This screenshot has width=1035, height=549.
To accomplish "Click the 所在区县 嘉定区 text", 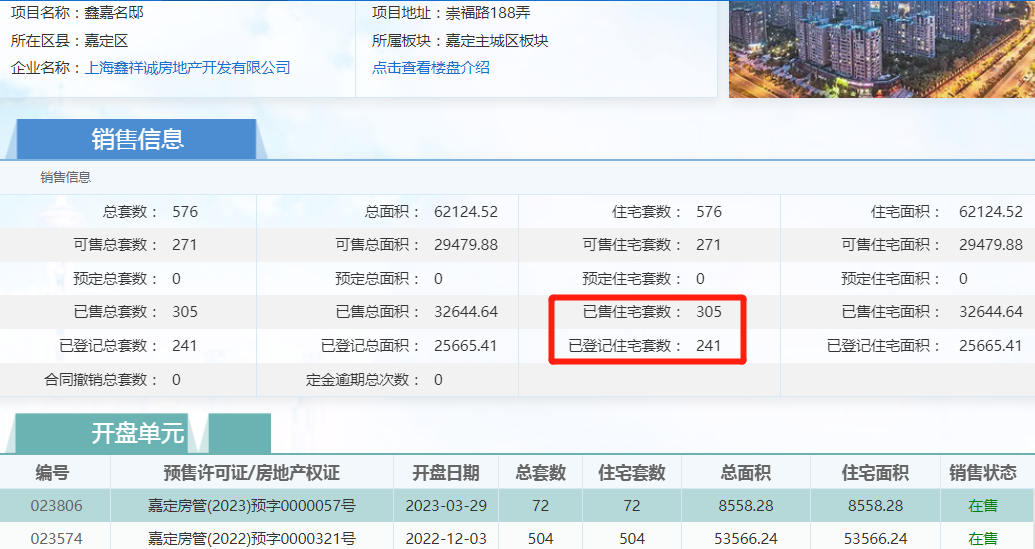I will pos(69,41).
